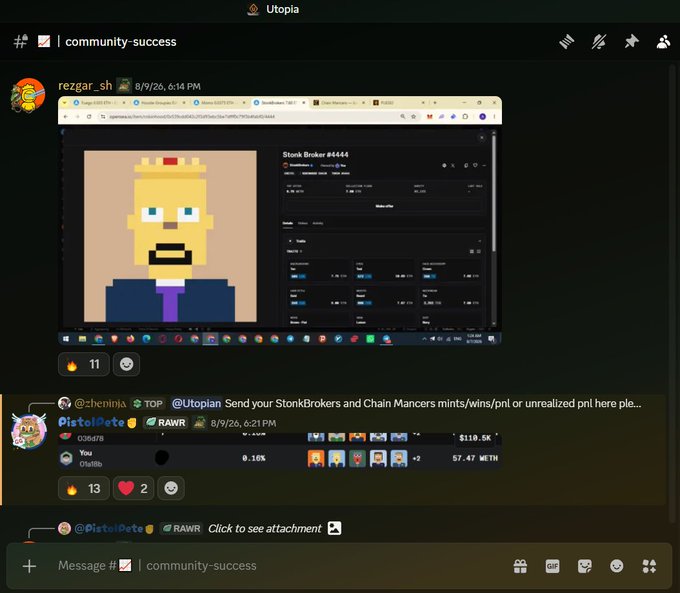Click RAWR tag in the bottom reply line
Screen dimensions: 680x593
[181, 528]
